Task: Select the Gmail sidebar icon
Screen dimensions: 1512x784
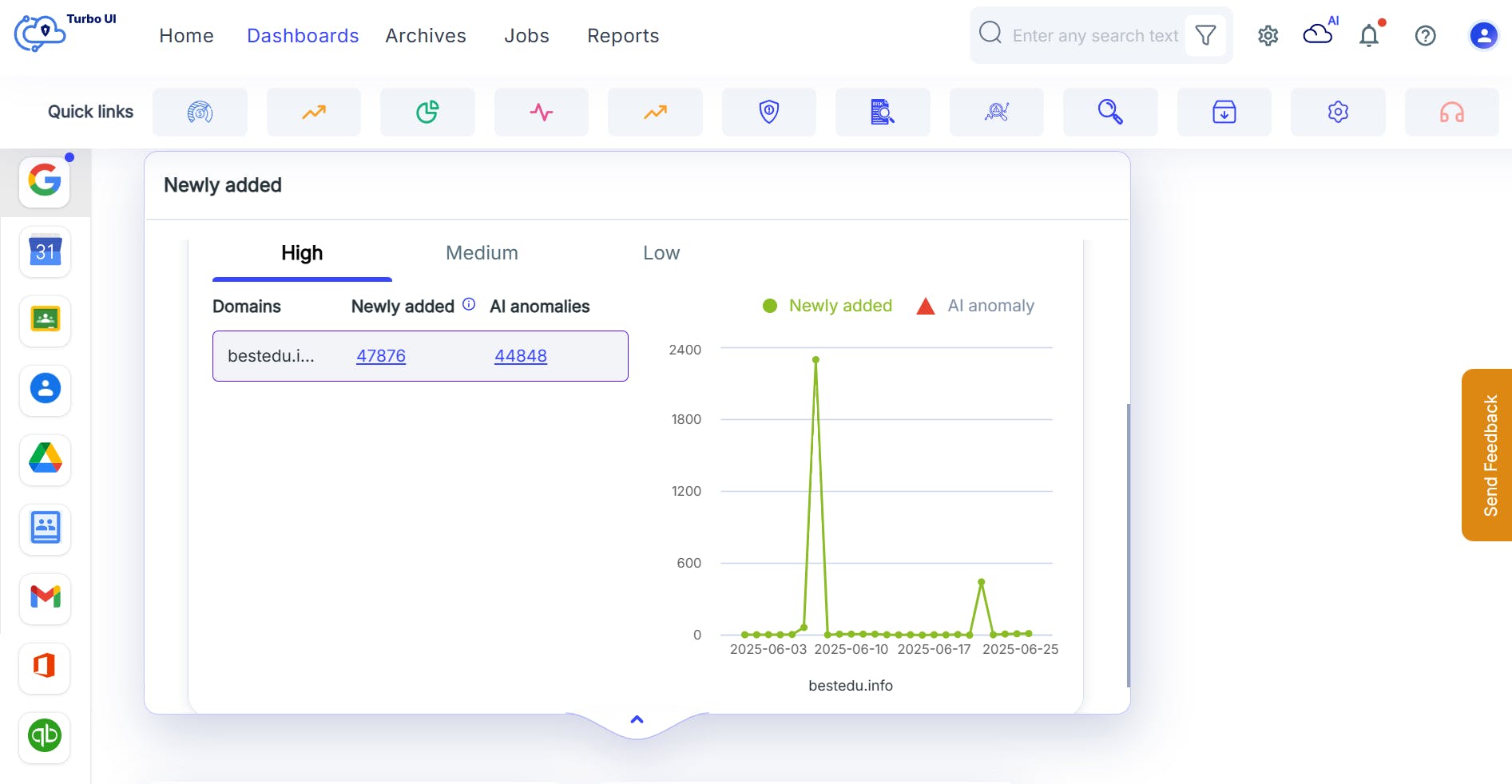Action: point(45,597)
